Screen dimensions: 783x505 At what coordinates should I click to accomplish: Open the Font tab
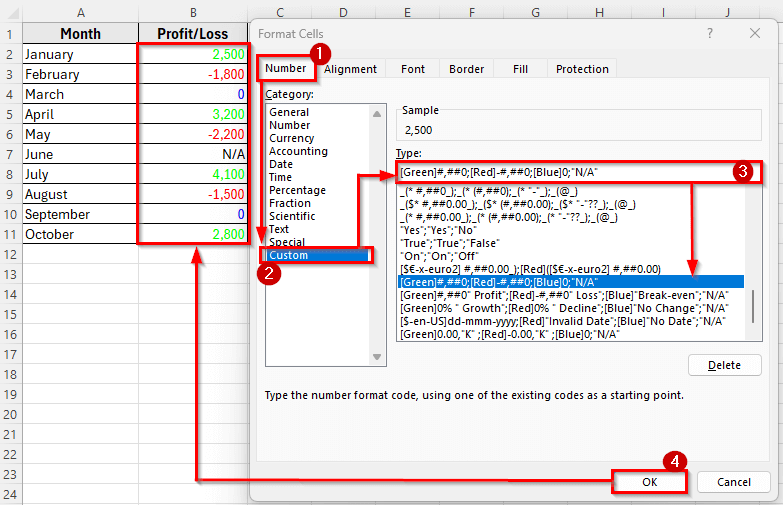coord(413,69)
